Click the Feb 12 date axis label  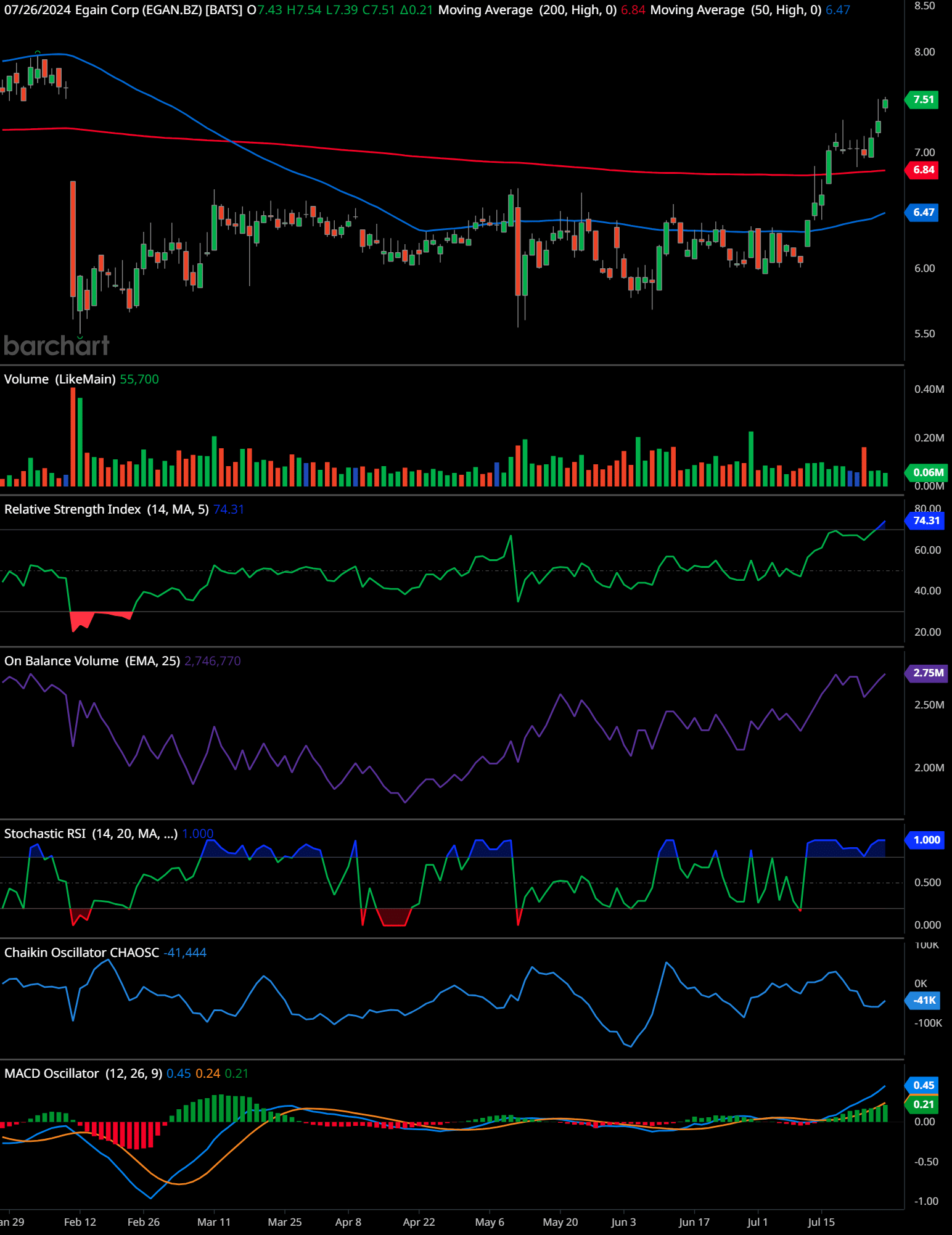click(x=80, y=1222)
